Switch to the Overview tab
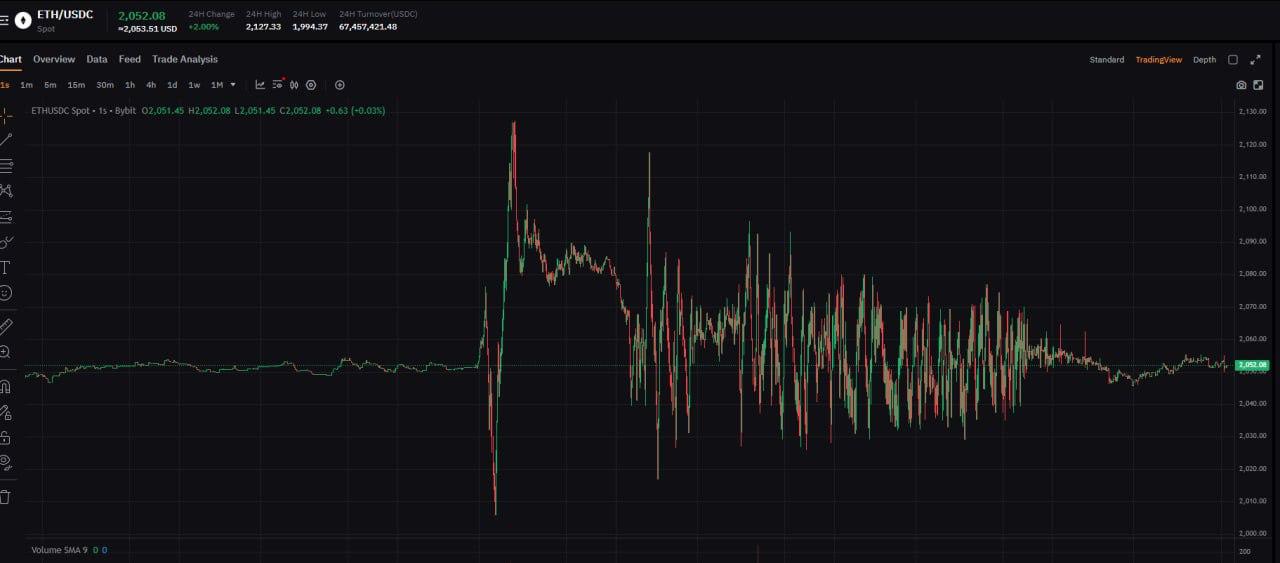This screenshot has height=563, width=1280. 54,59
